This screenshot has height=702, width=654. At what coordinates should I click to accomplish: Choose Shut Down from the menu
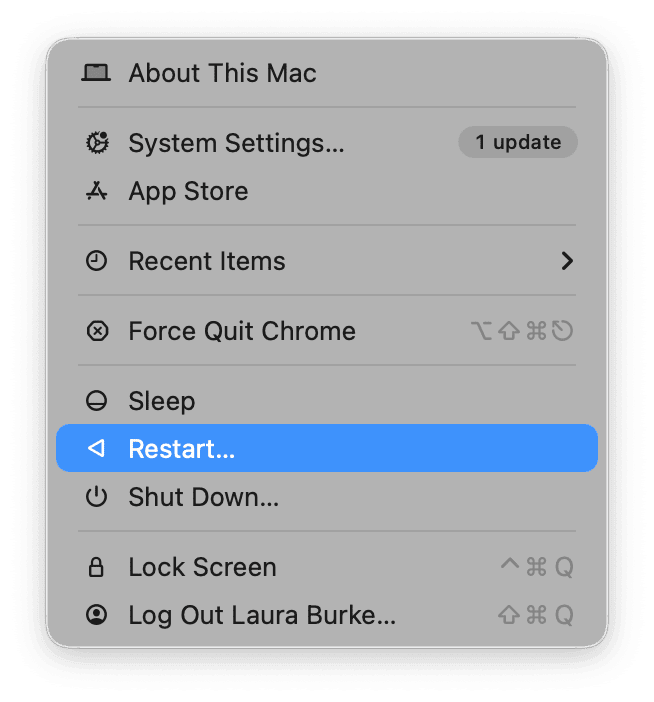point(204,497)
